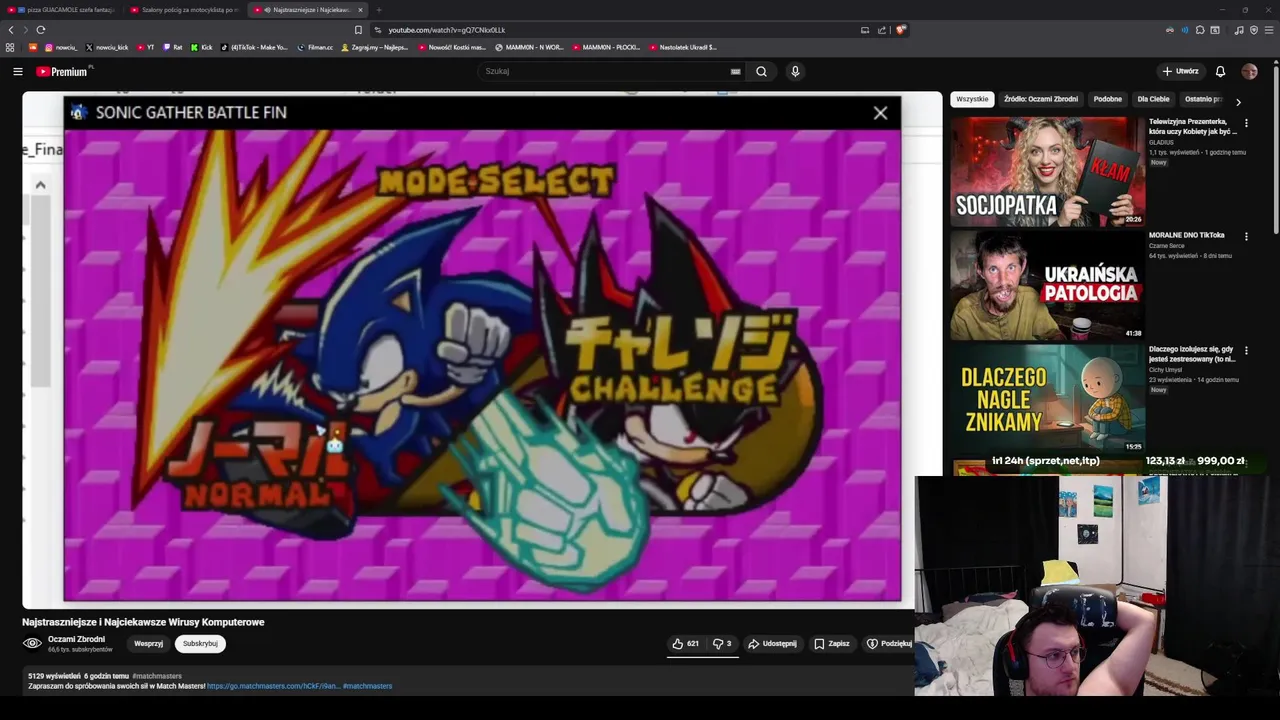Open the Dlaczego nagle znikamy thumbnail

click(1047, 399)
